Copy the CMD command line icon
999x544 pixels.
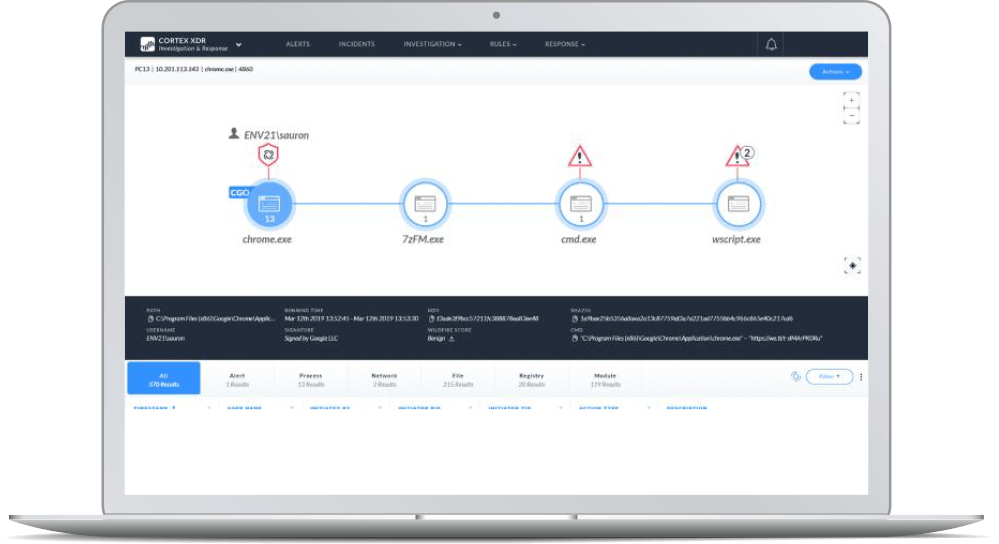pos(575,338)
